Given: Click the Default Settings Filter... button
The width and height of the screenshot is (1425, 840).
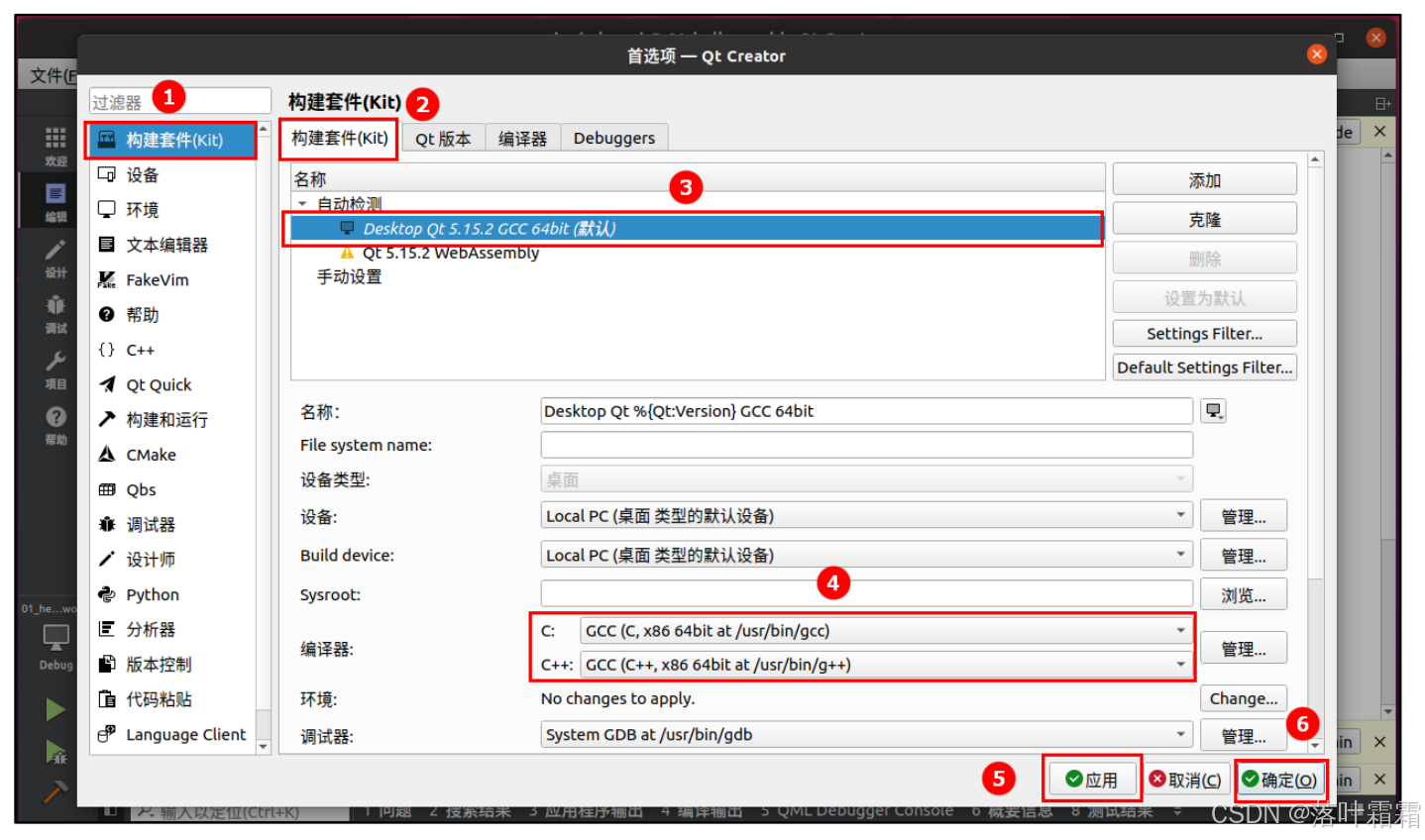Looking at the screenshot, I should pos(1205,367).
